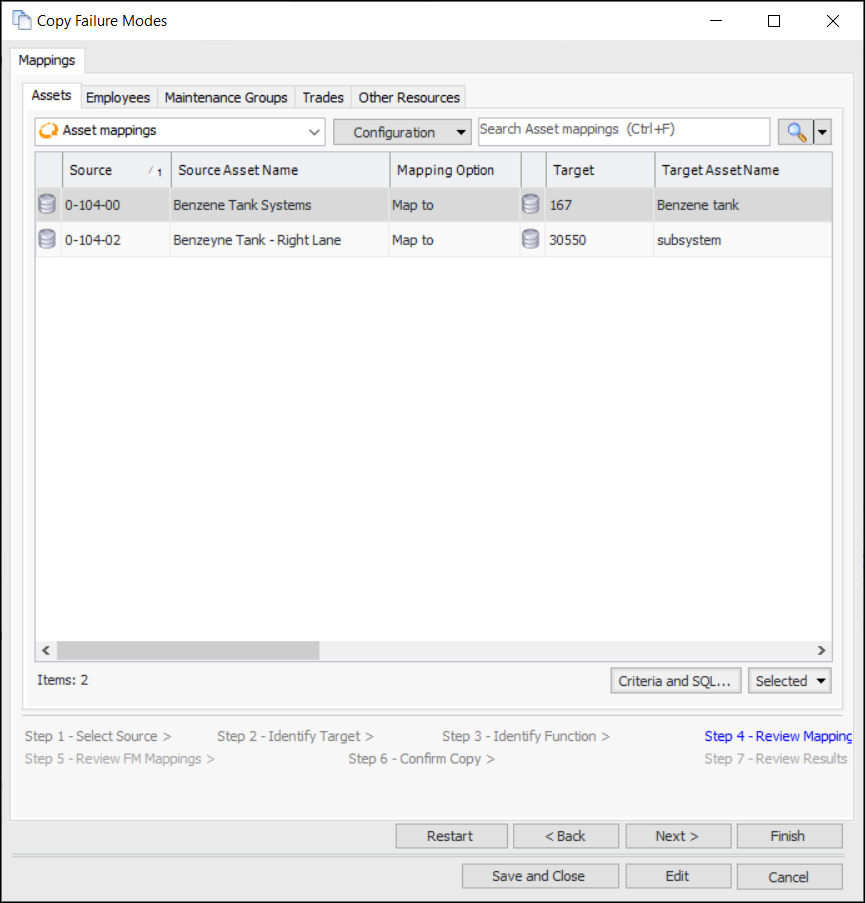The height and width of the screenshot is (903, 865).
Task: Open the Other Resources tab
Action: pos(409,97)
